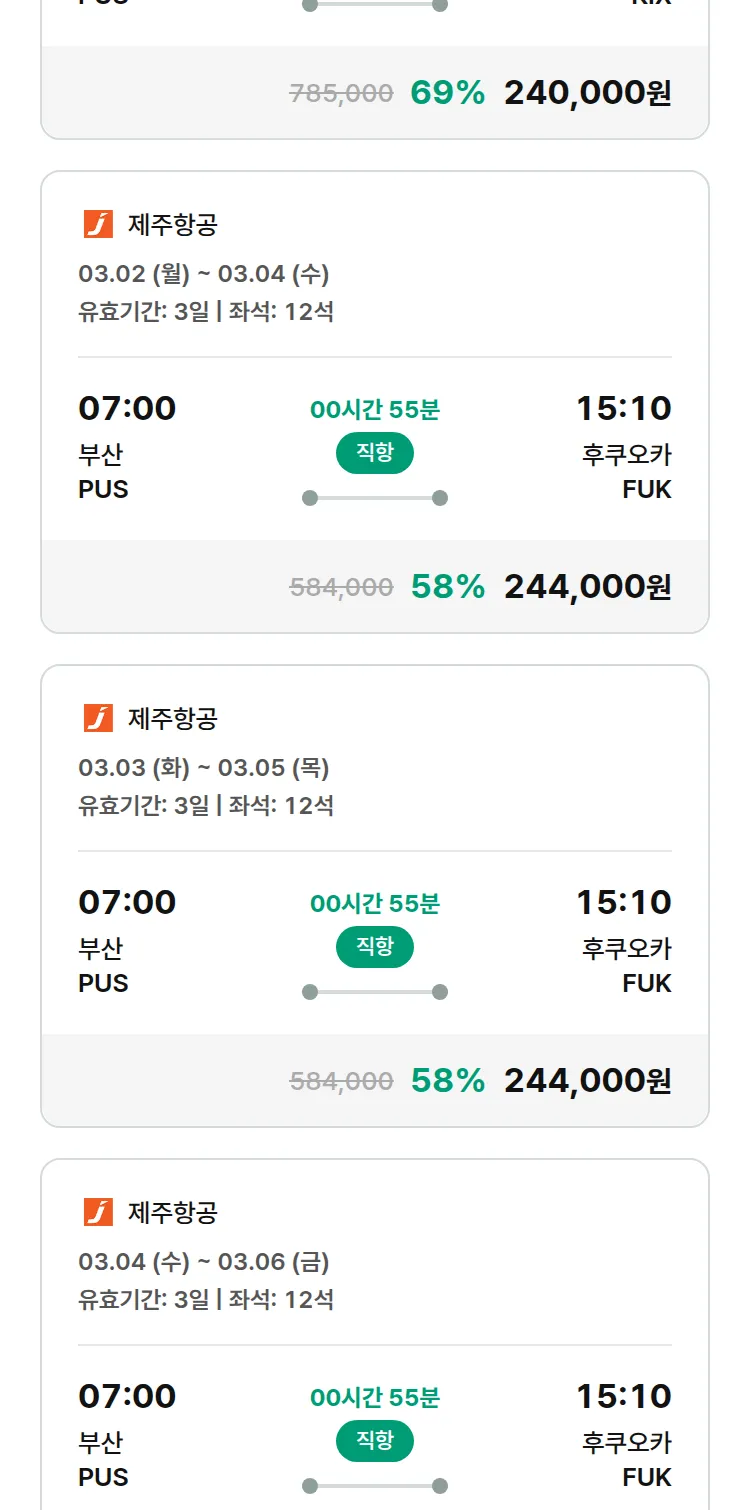Click Jeju Air logo on 03.04 flight card
Screen dimensions: 750x1510
(98, 1212)
